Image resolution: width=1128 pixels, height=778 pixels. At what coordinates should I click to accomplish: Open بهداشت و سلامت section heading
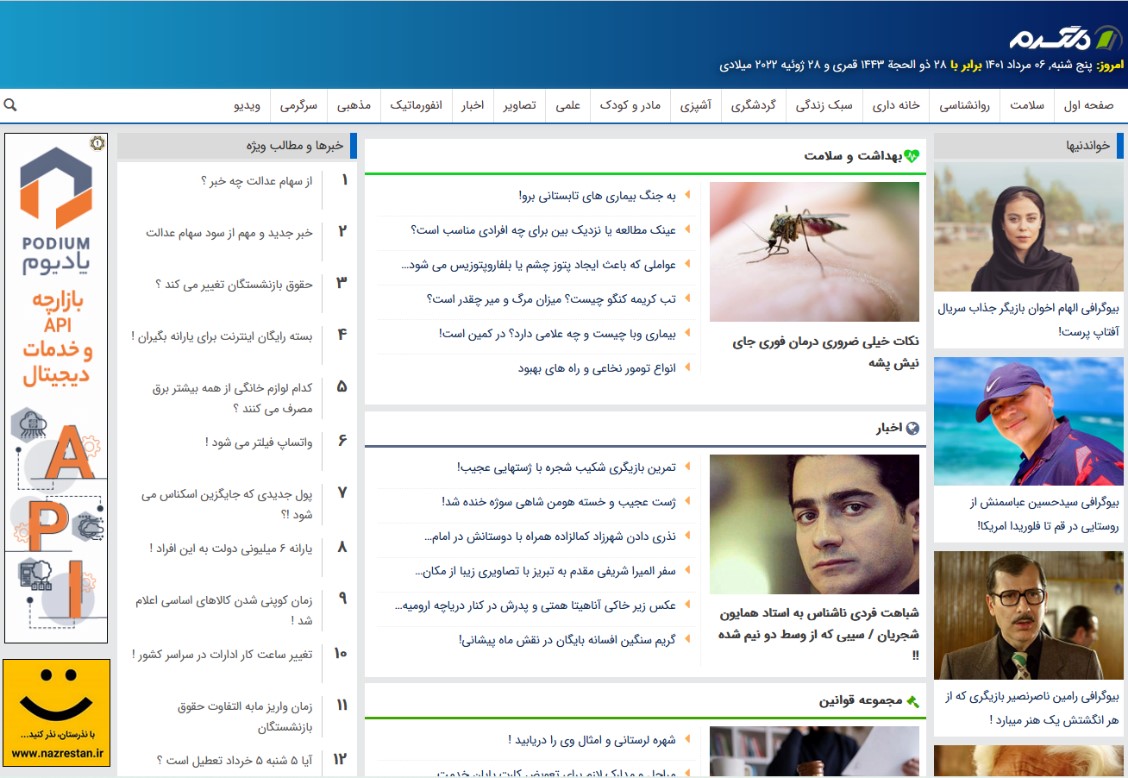tap(852, 155)
